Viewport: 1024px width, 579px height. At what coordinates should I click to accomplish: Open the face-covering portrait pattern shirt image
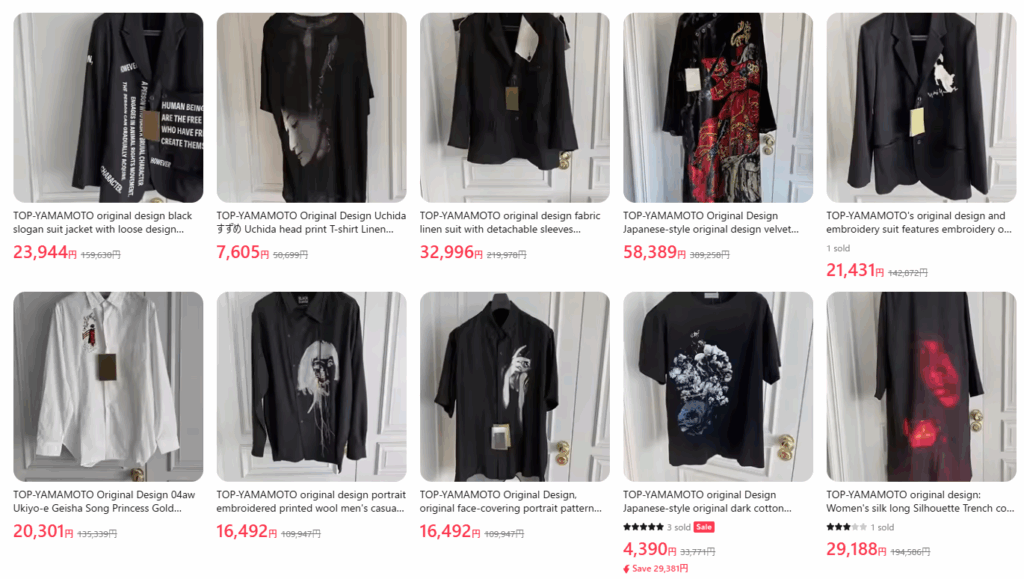[515, 386]
